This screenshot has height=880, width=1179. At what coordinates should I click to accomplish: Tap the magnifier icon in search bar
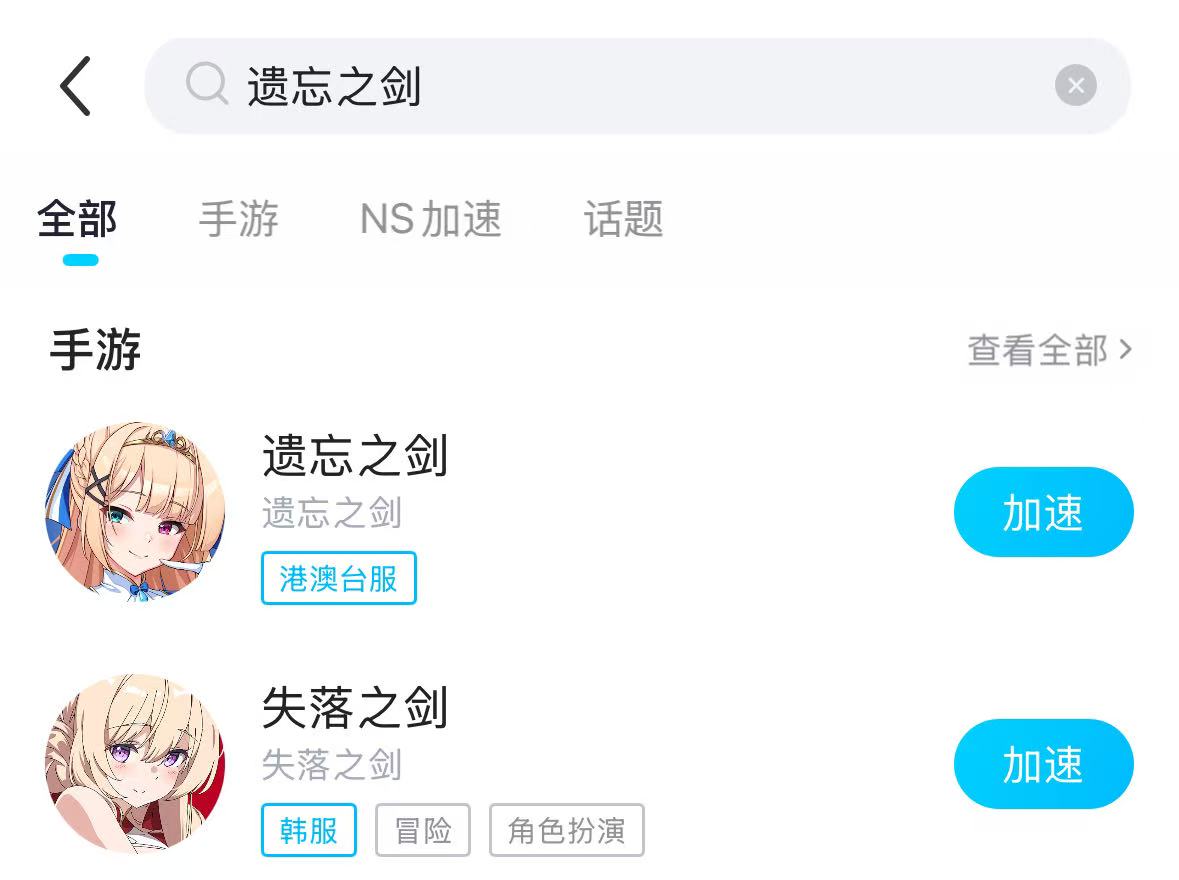click(x=207, y=83)
